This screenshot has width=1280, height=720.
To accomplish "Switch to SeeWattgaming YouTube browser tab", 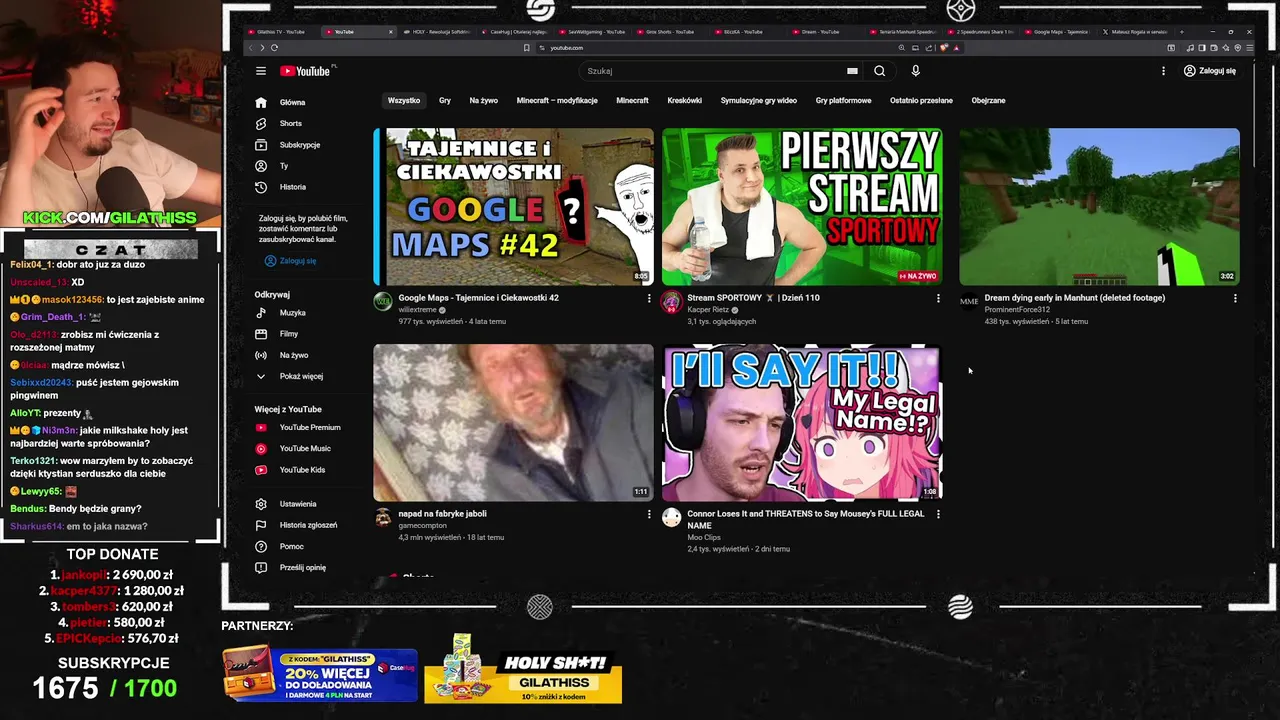I will coord(597,32).
